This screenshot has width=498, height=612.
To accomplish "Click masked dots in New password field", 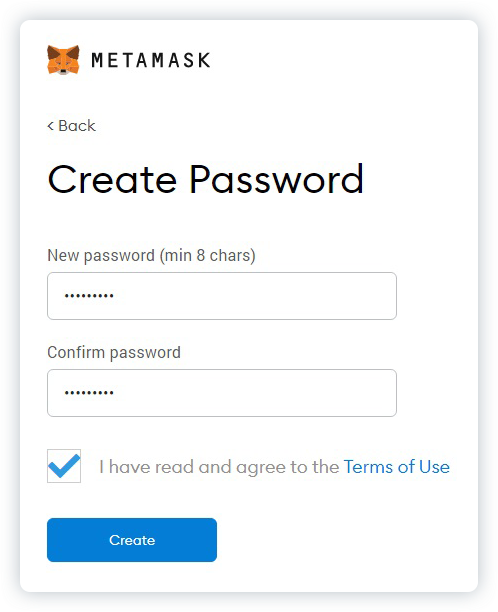I will click(x=89, y=296).
